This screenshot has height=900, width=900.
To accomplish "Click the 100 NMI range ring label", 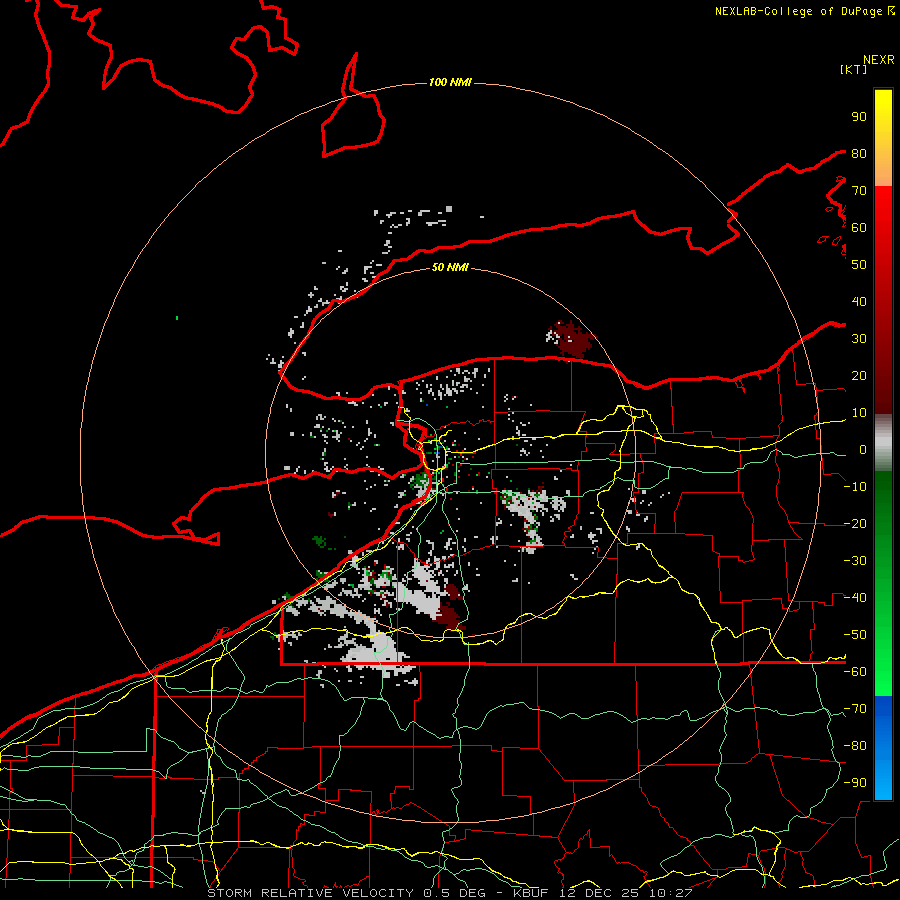I will coord(450,82).
